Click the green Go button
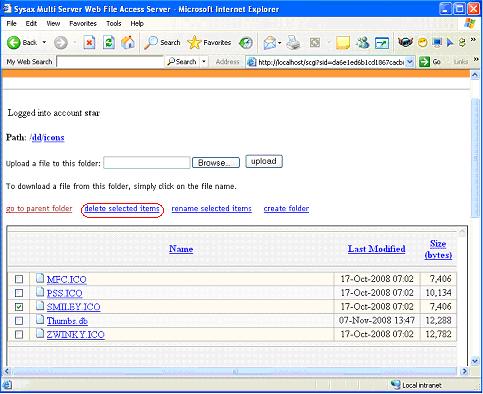This screenshot has width=483, height=394. click(x=430, y=62)
